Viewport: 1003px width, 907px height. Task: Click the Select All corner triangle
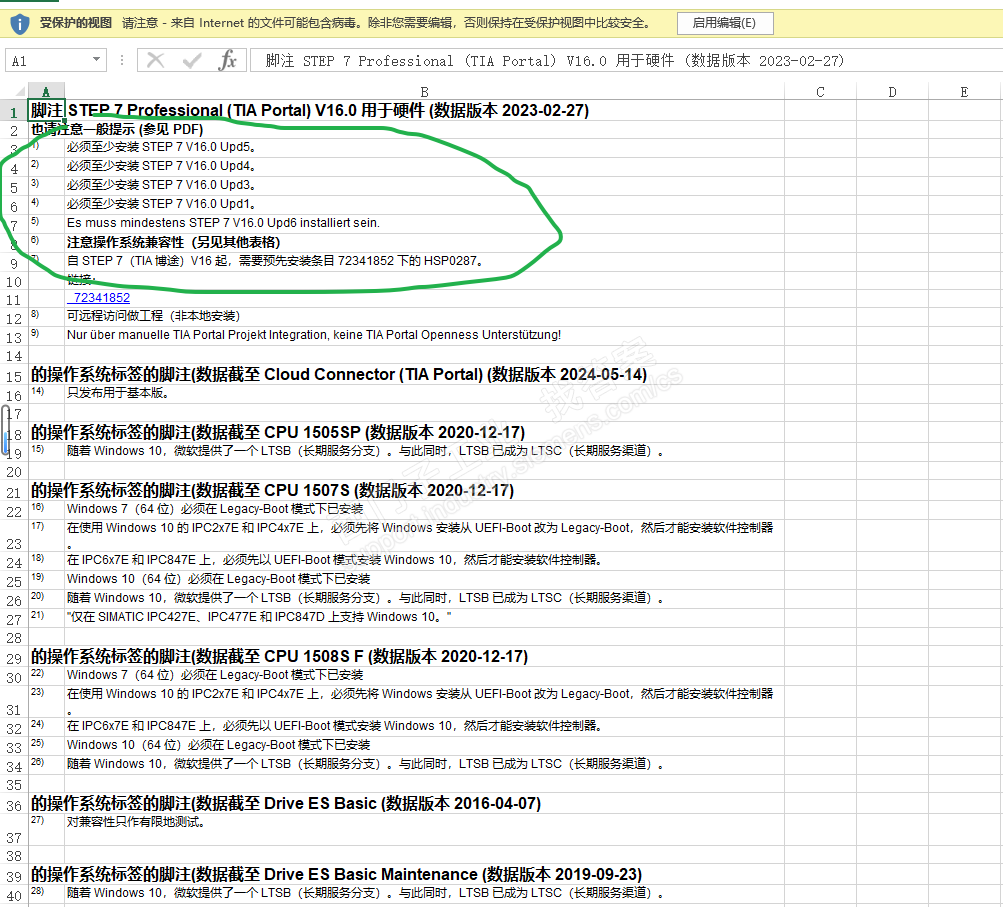coord(20,91)
